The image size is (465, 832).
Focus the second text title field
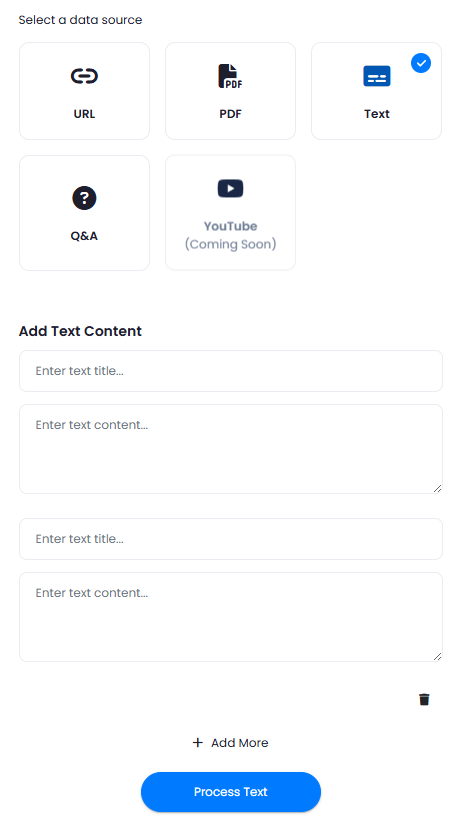click(x=231, y=539)
